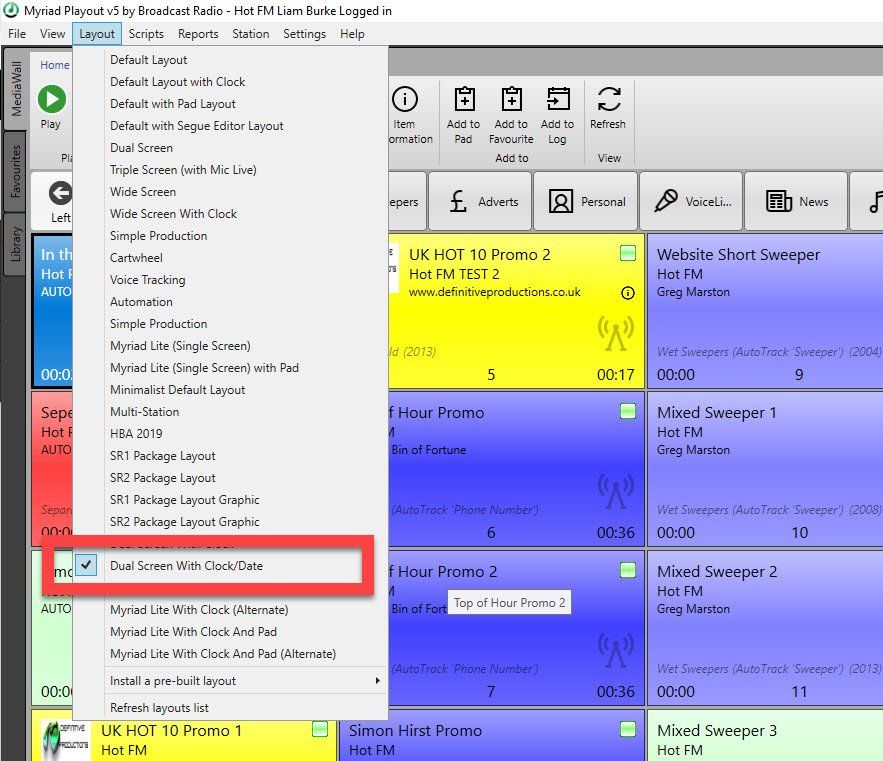Screen dimensions: 883x761
Task: Click the Simon Hirst Promo tile
Action: pyautogui.click(x=491, y=735)
